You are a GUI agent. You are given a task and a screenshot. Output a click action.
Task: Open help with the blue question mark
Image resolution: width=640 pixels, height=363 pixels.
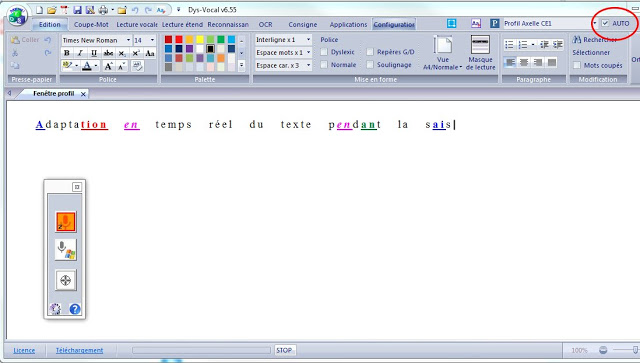(75, 309)
